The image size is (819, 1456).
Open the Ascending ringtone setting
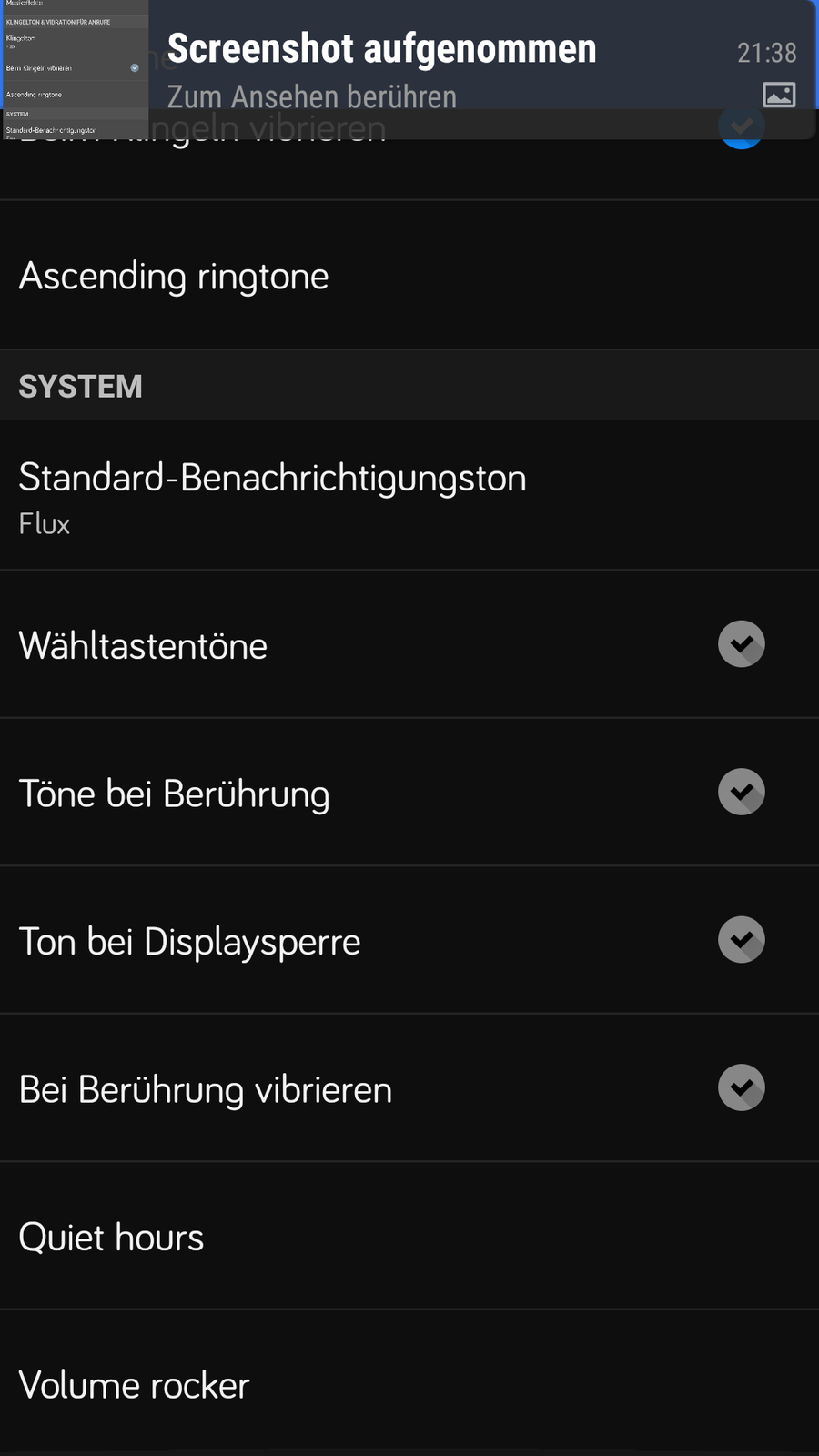pyautogui.click(x=174, y=276)
